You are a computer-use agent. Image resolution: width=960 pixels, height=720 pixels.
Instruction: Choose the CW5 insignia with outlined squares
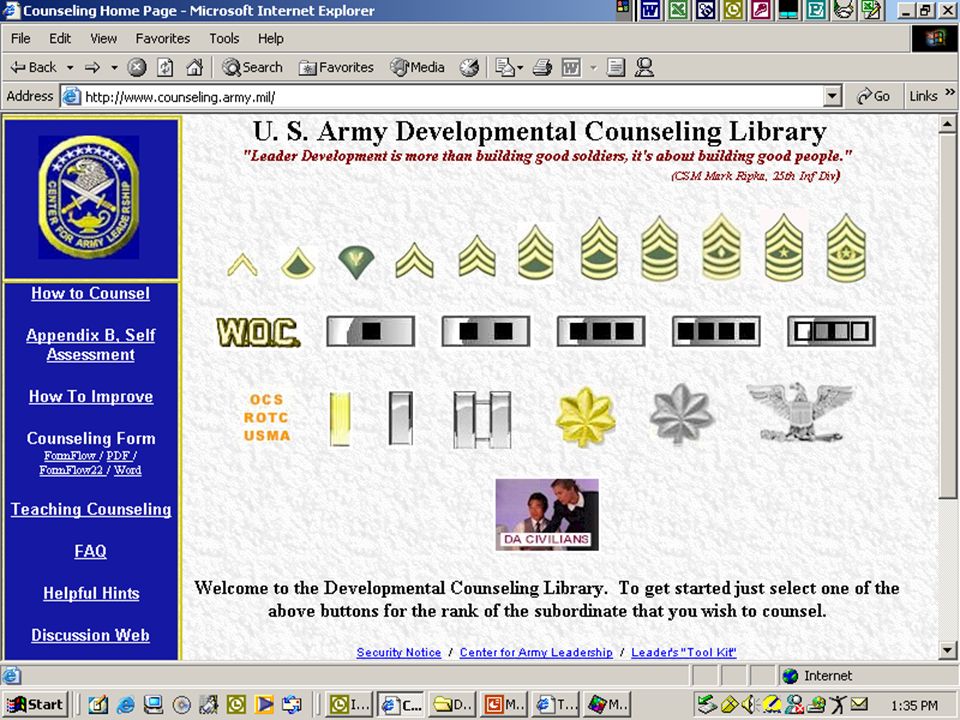tap(831, 331)
